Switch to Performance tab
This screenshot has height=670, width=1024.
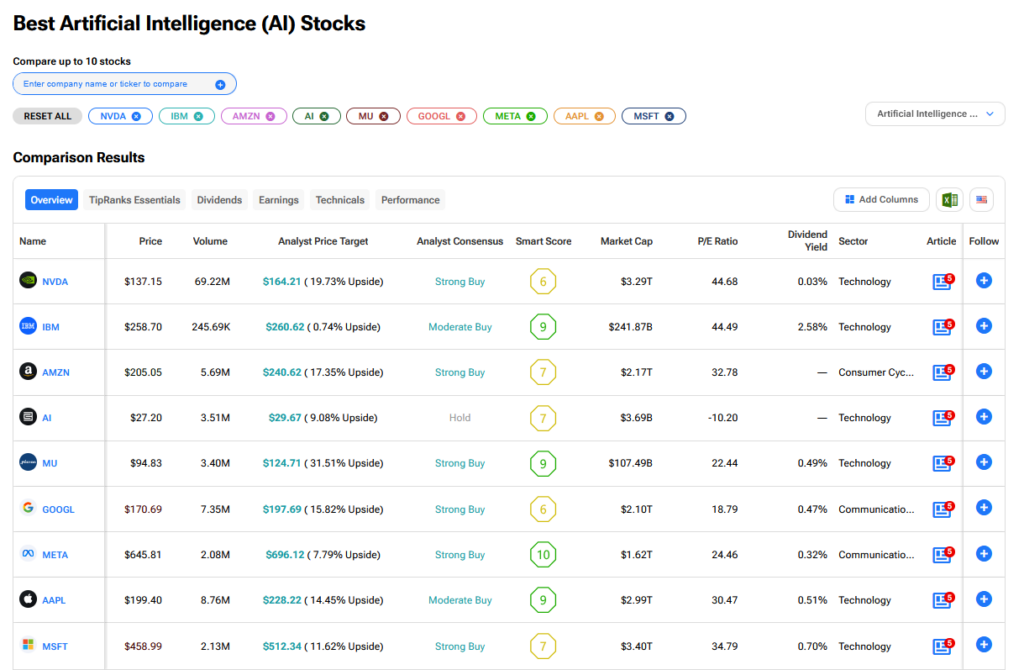[410, 200]
